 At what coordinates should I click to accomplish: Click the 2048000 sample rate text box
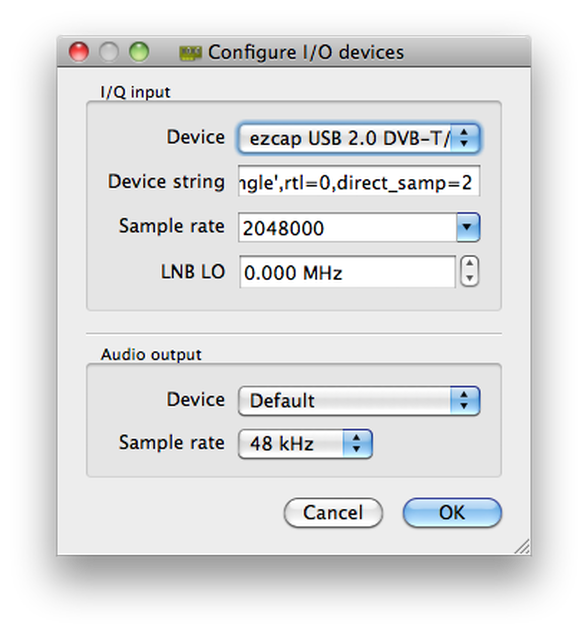point(347,228)
